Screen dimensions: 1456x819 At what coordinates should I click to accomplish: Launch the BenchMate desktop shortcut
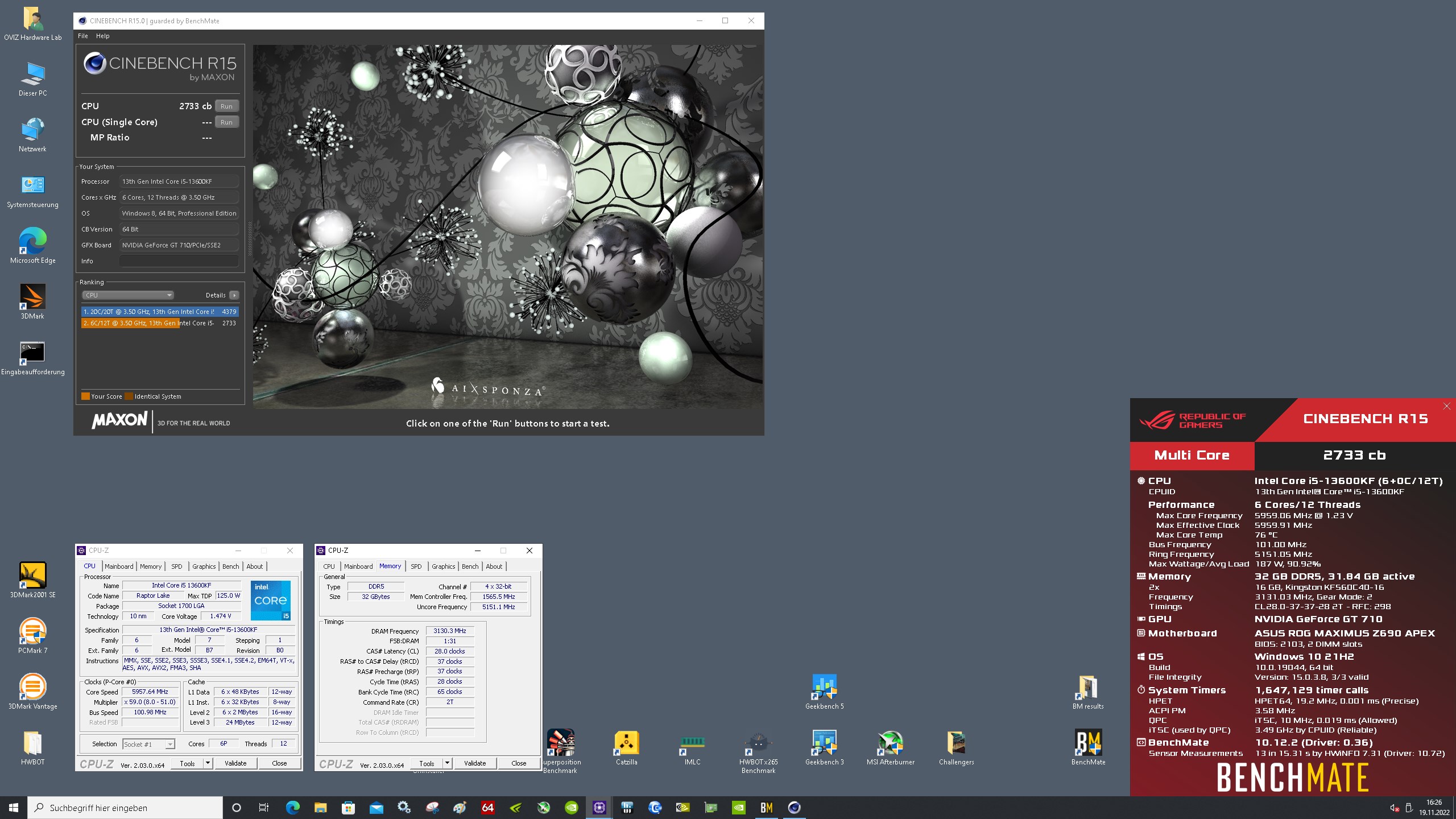(1088, 747)
